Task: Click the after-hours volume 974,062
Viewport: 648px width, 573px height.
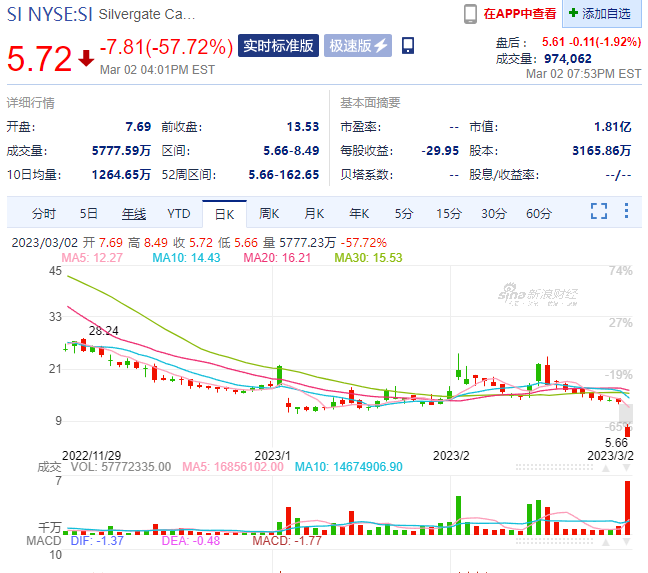Action: tap(568, 59)
